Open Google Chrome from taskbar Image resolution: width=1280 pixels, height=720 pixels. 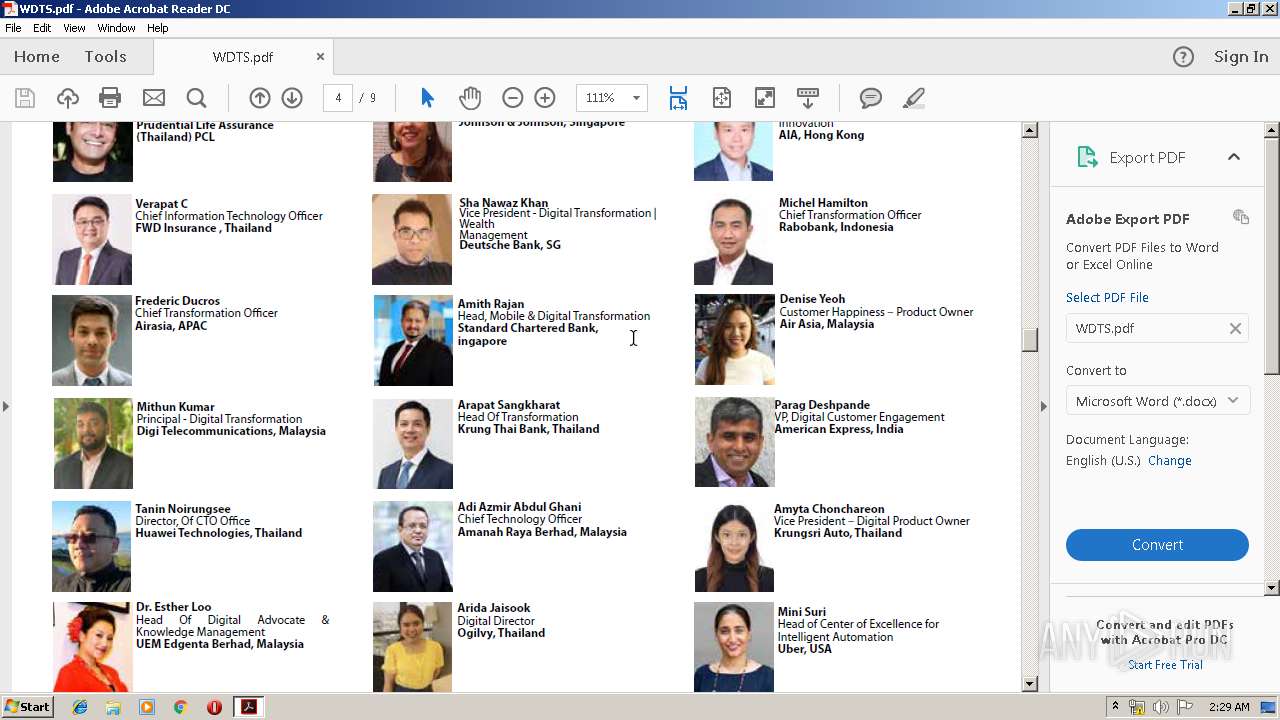pos(180,707)
